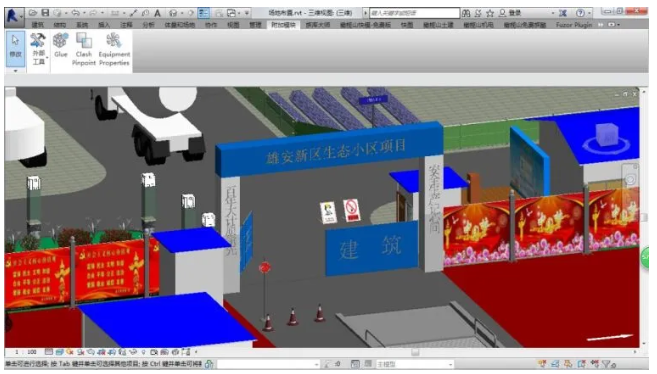Launch Clash Pinpoint tool
This screenshot has width=657, height=374.
[x=84, y=49]
